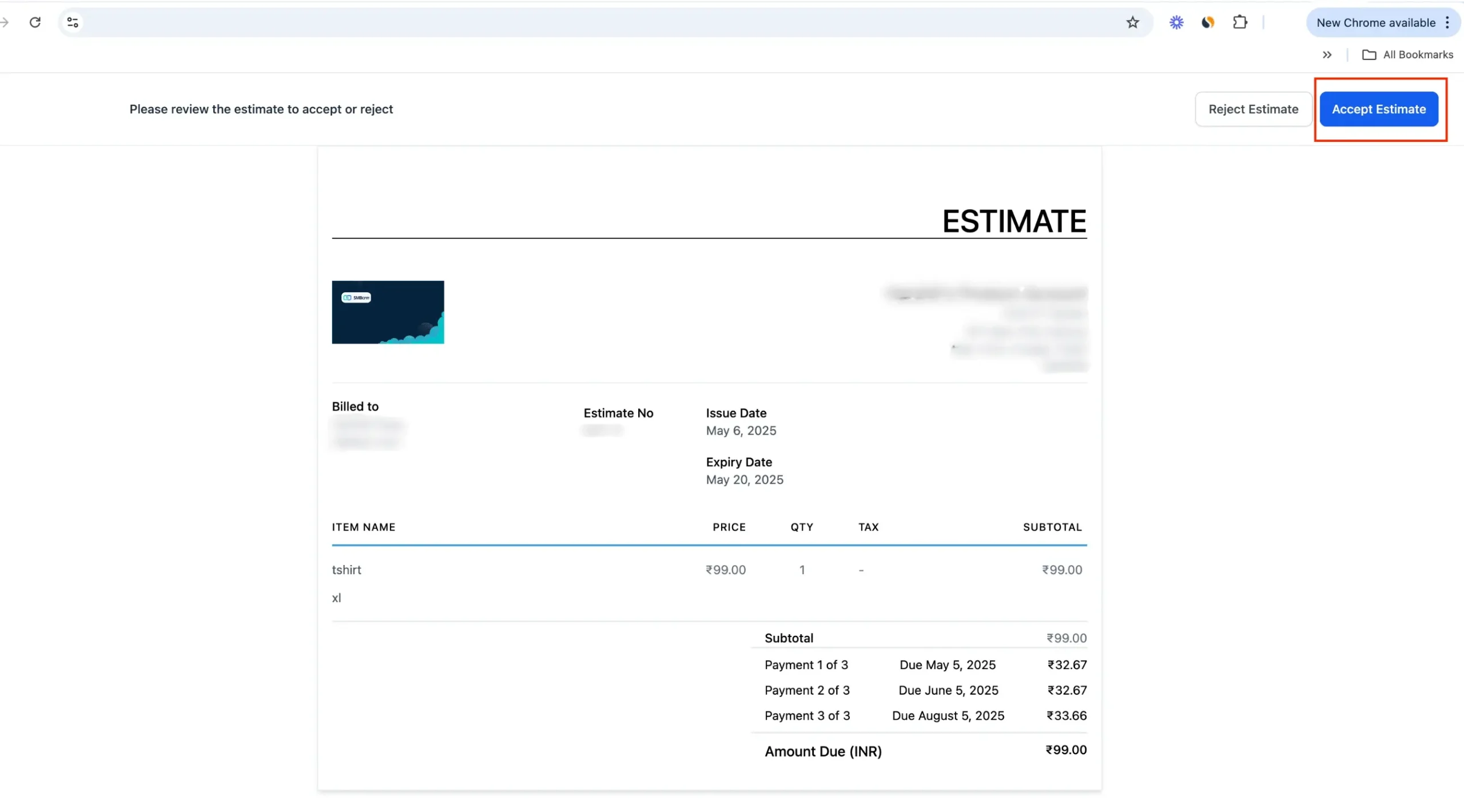Click 'Payment 1 of 3' label
The height and width of the screenshot is (812, 1464).
[806, 665]
